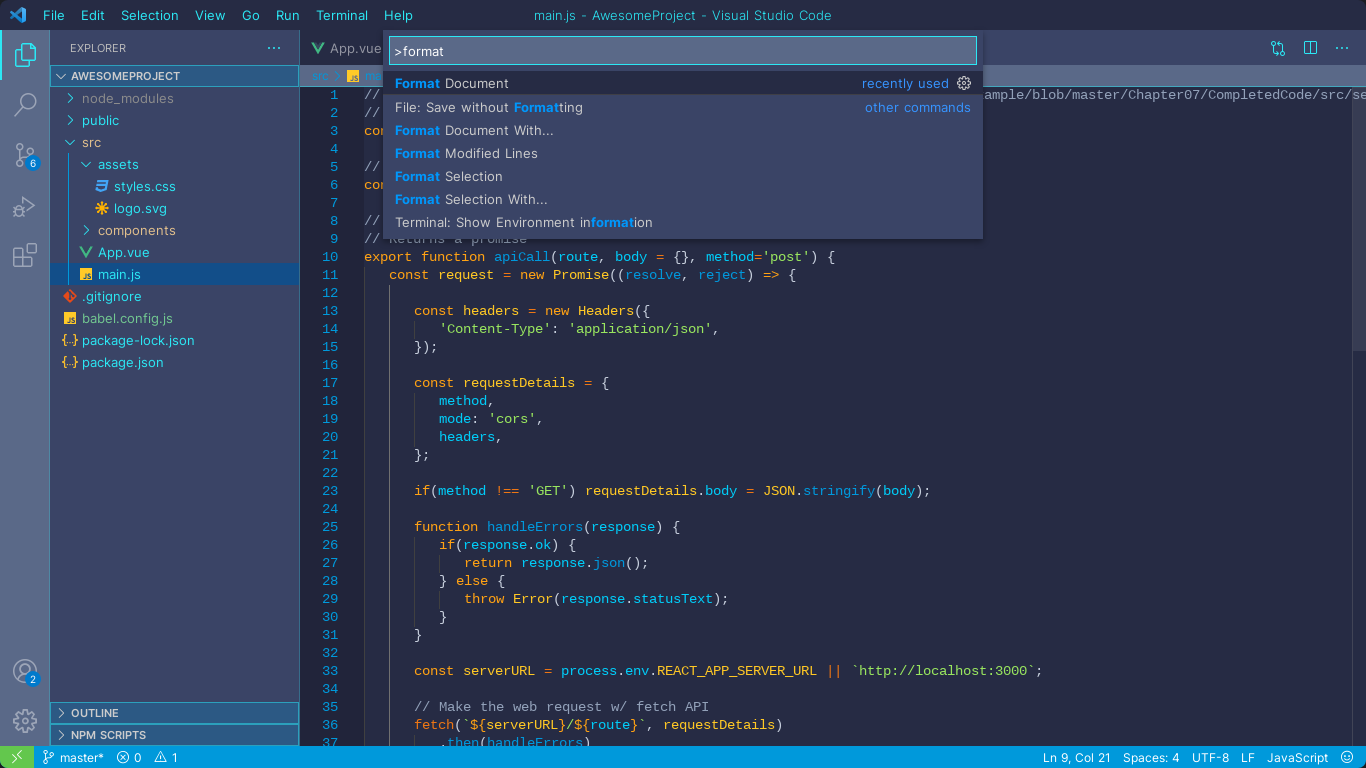The image size is (1366, 768).
Task: Open the Edit menu
Action: point(93,15)
